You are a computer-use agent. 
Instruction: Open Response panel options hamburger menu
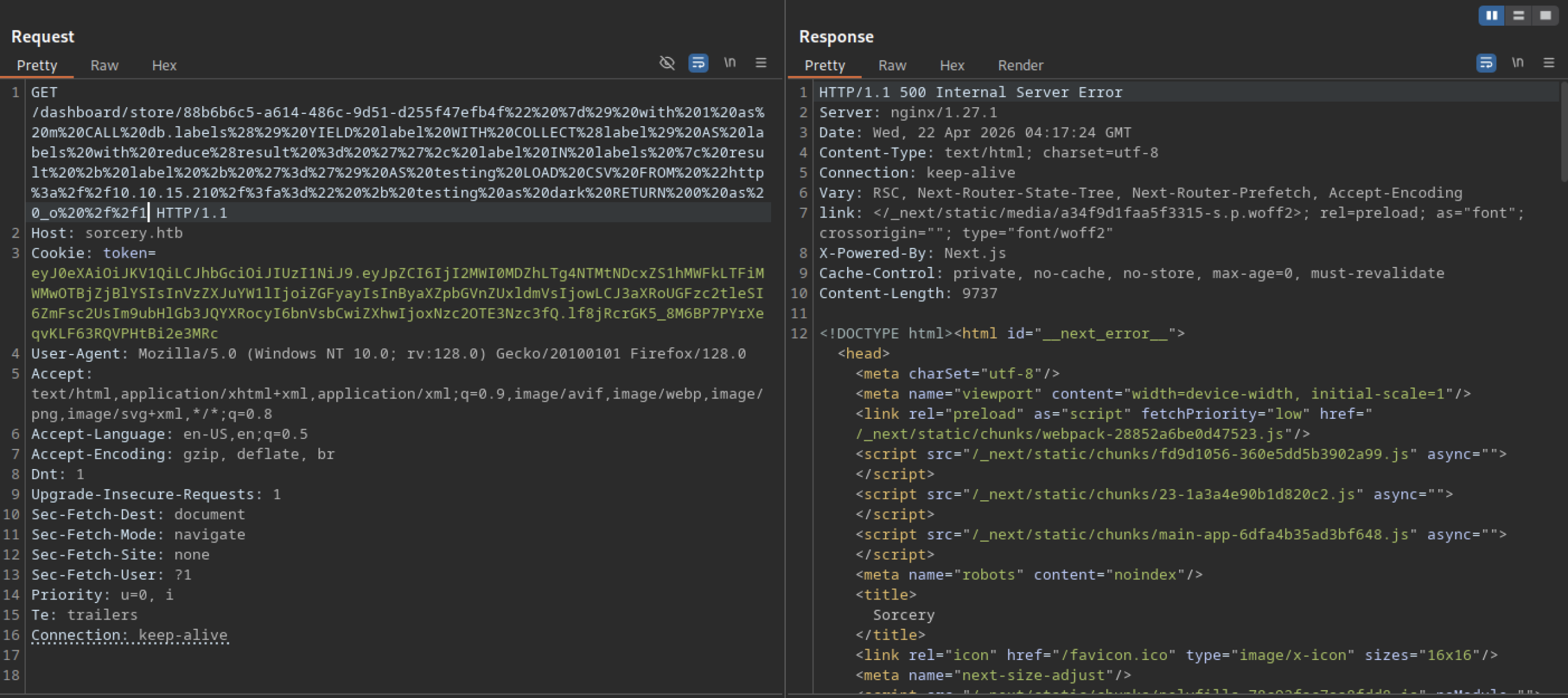(1548, 62)
